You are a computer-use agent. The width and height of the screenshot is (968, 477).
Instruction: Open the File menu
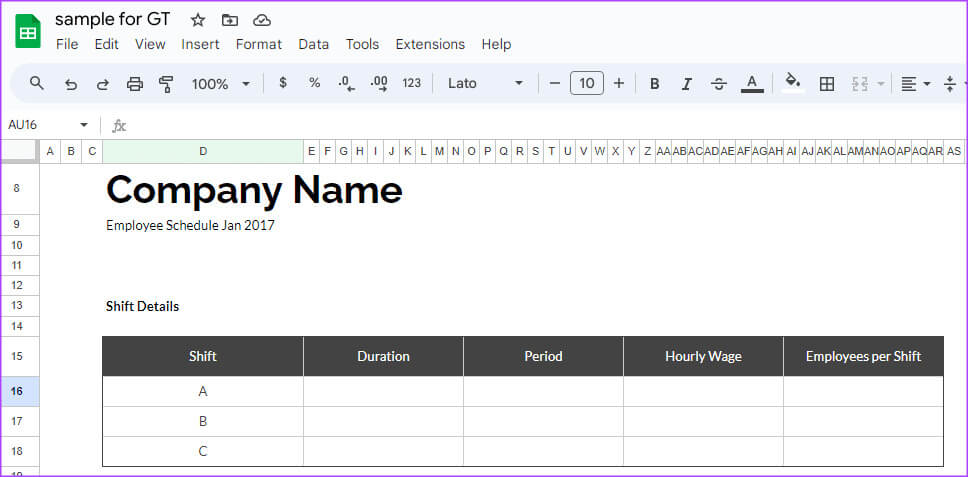[x=67, y=44]
